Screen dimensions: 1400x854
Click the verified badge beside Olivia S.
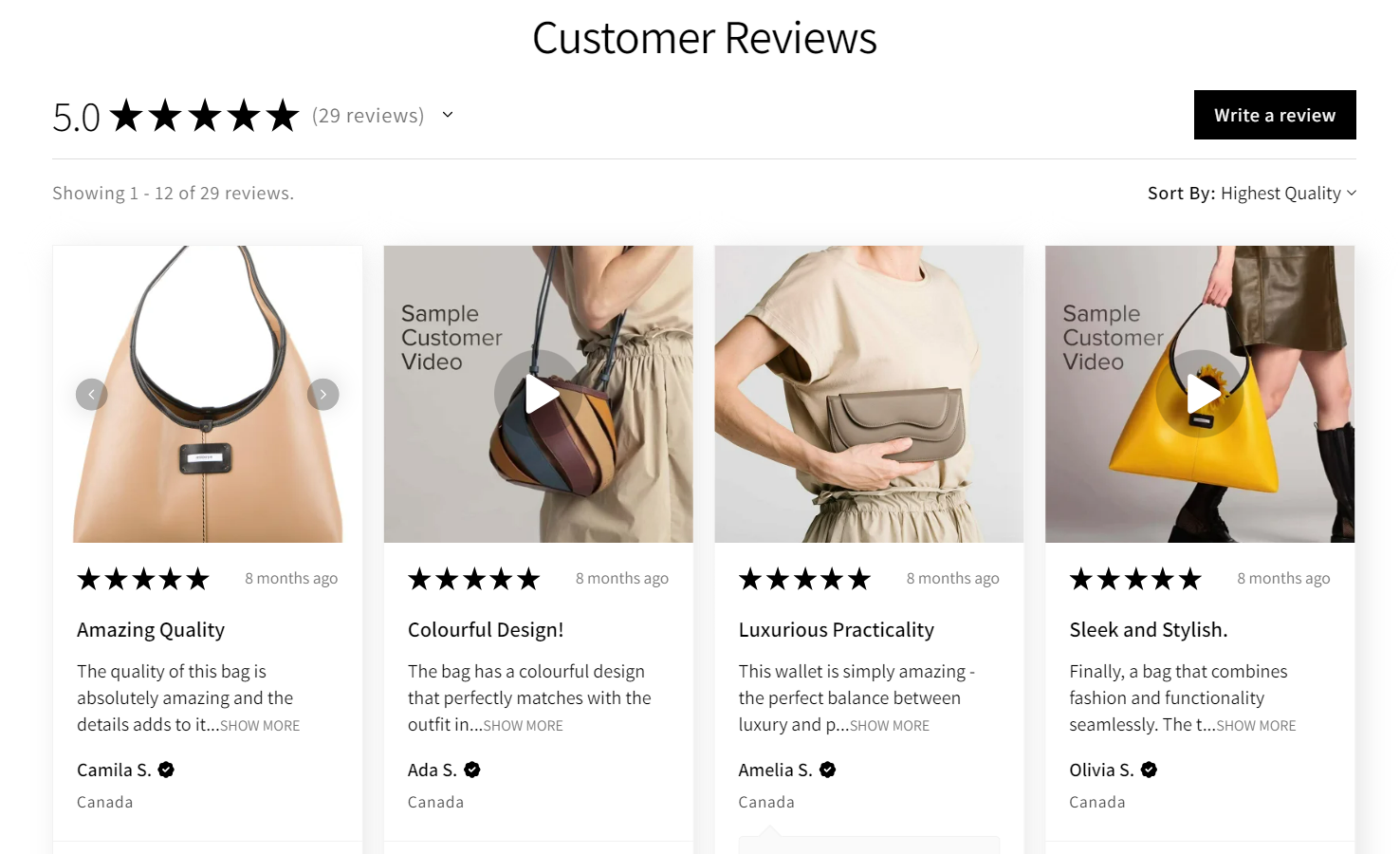point(1148,770)
